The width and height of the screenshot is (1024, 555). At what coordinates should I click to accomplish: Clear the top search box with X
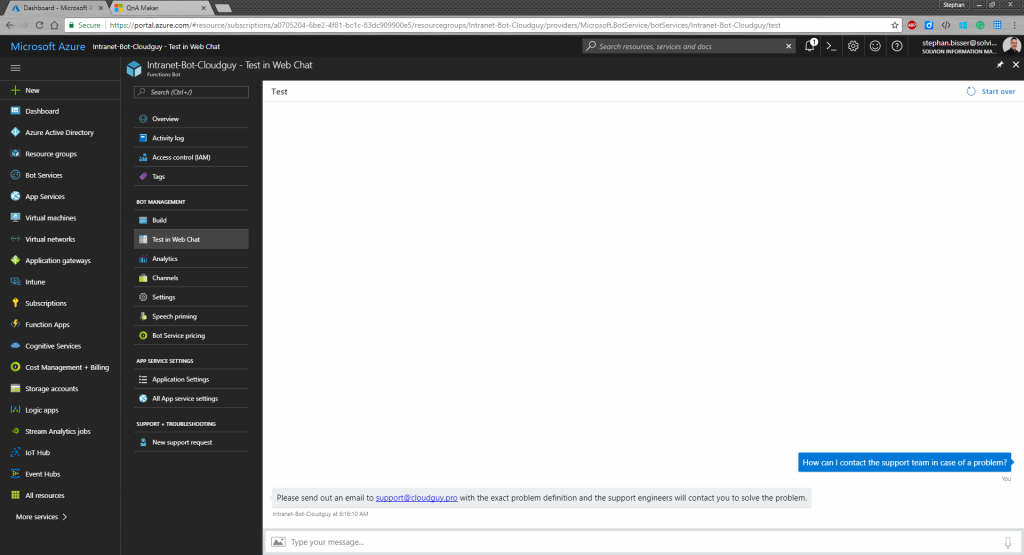pyautogui.click(x=788, y=46)
